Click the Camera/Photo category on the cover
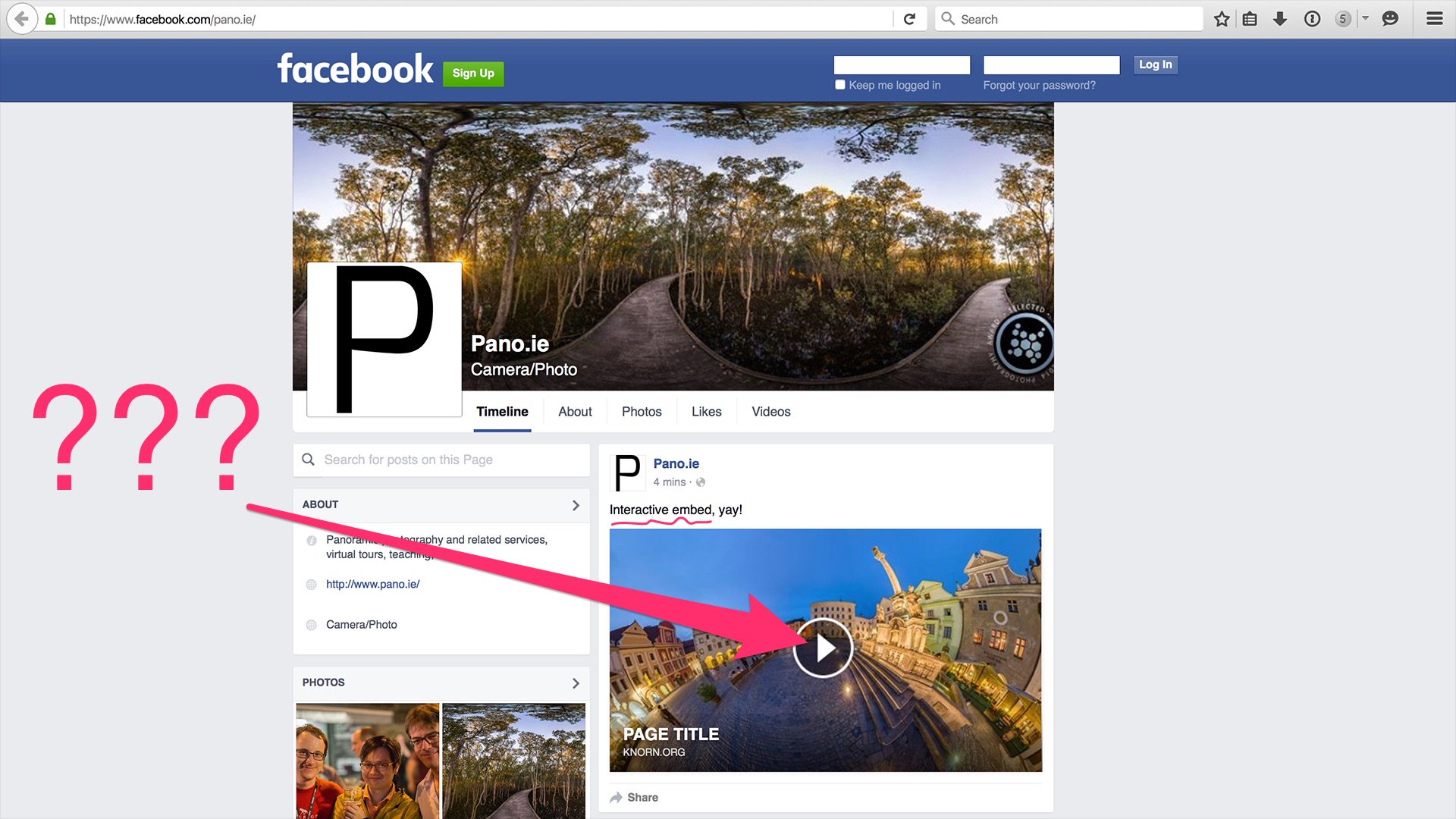The width and height of the screenshot is (1456, 819). [524, 370]
